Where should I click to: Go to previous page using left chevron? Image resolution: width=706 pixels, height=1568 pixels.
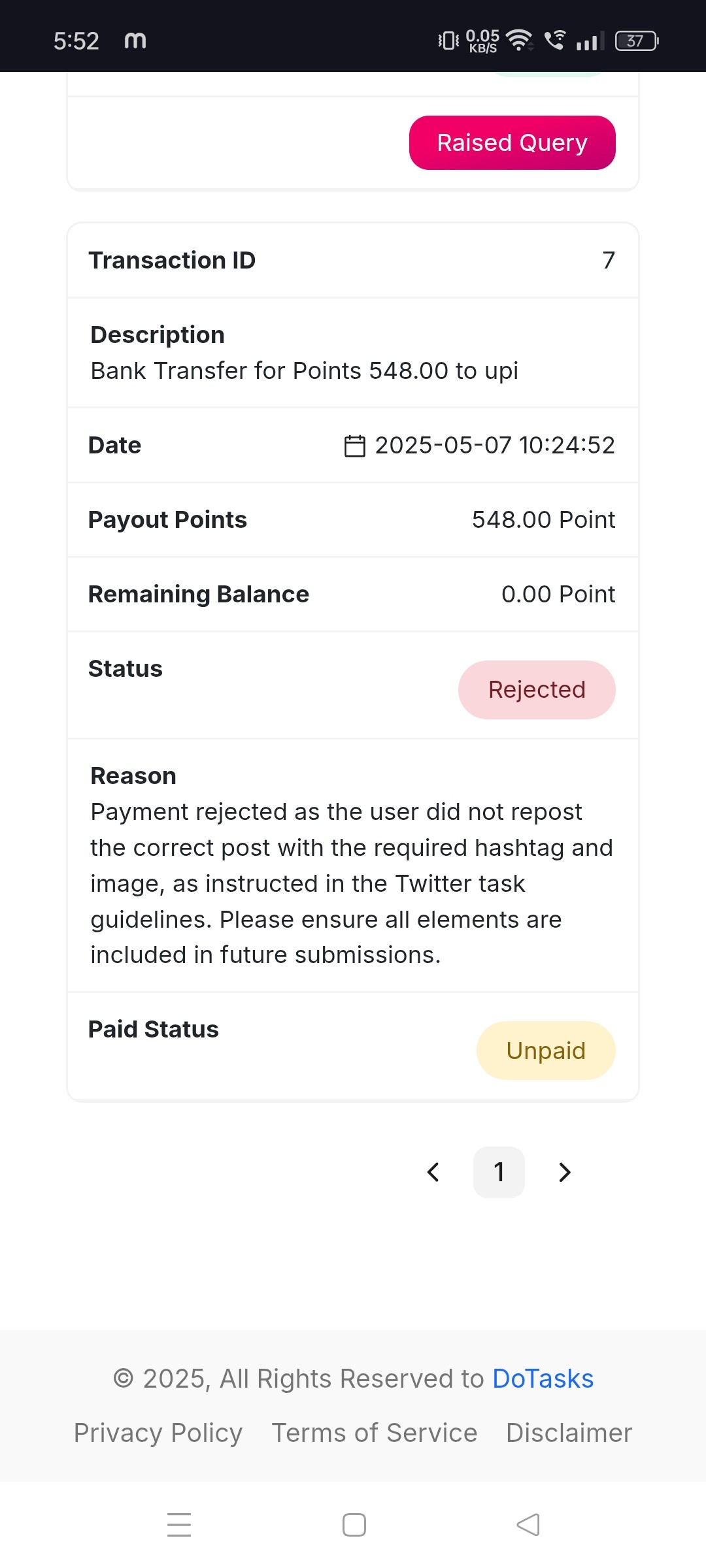tap(433, 1172)
